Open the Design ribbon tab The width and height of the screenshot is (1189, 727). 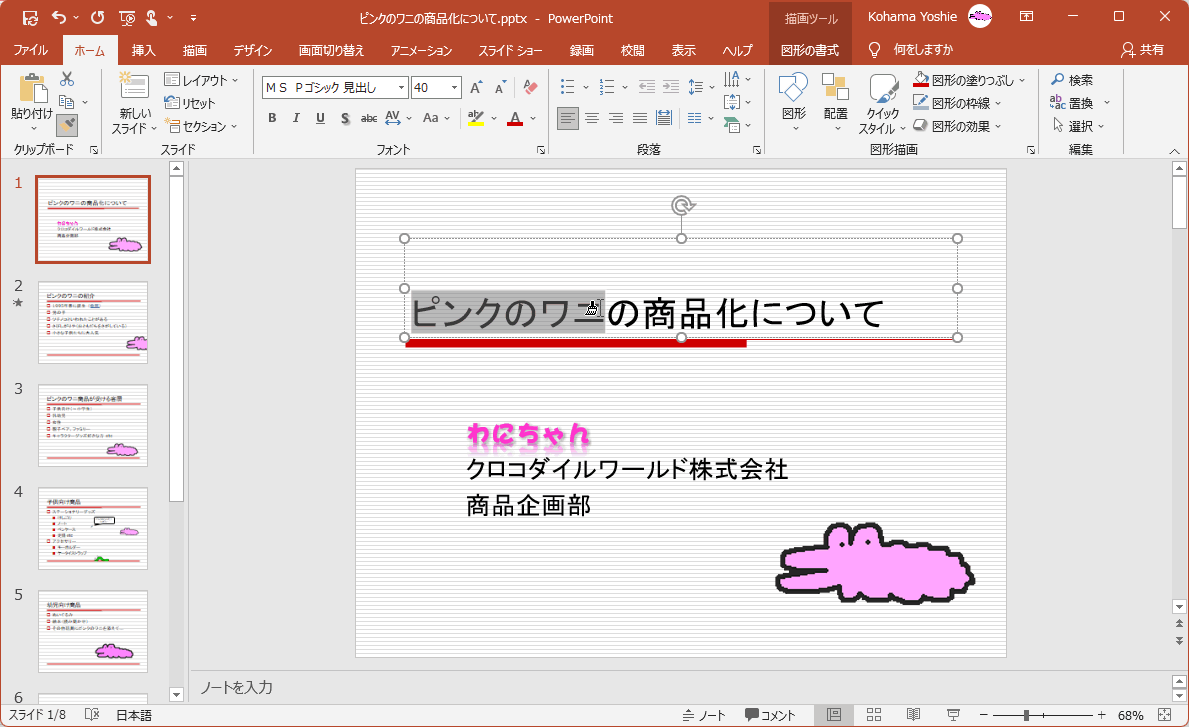[254, 50]
